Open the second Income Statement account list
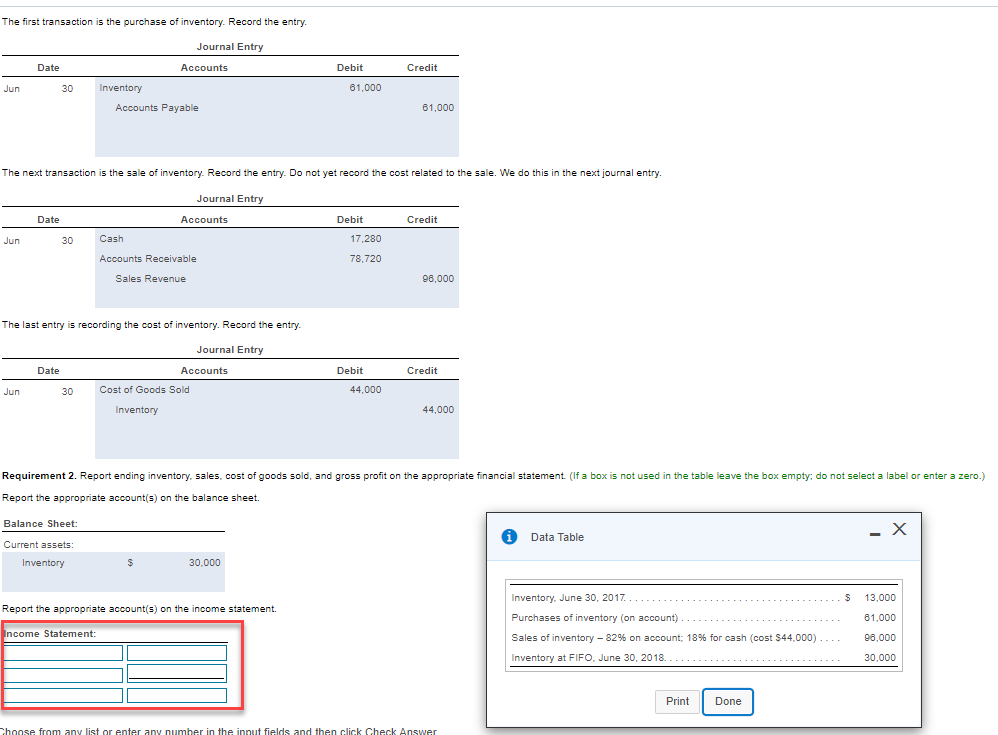 coord(62,673)
